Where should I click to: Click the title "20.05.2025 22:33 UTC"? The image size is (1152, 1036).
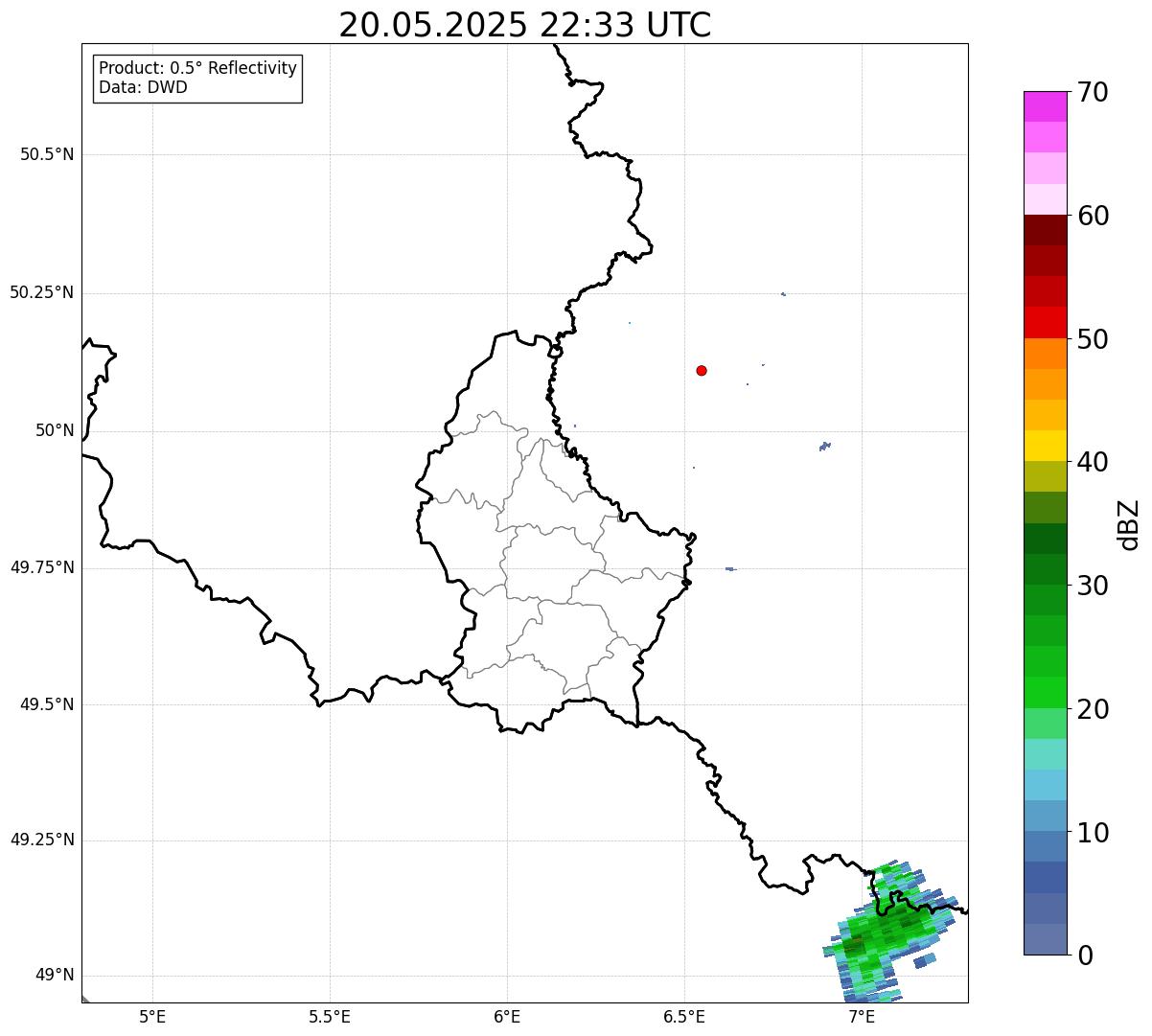click(525, 25)
